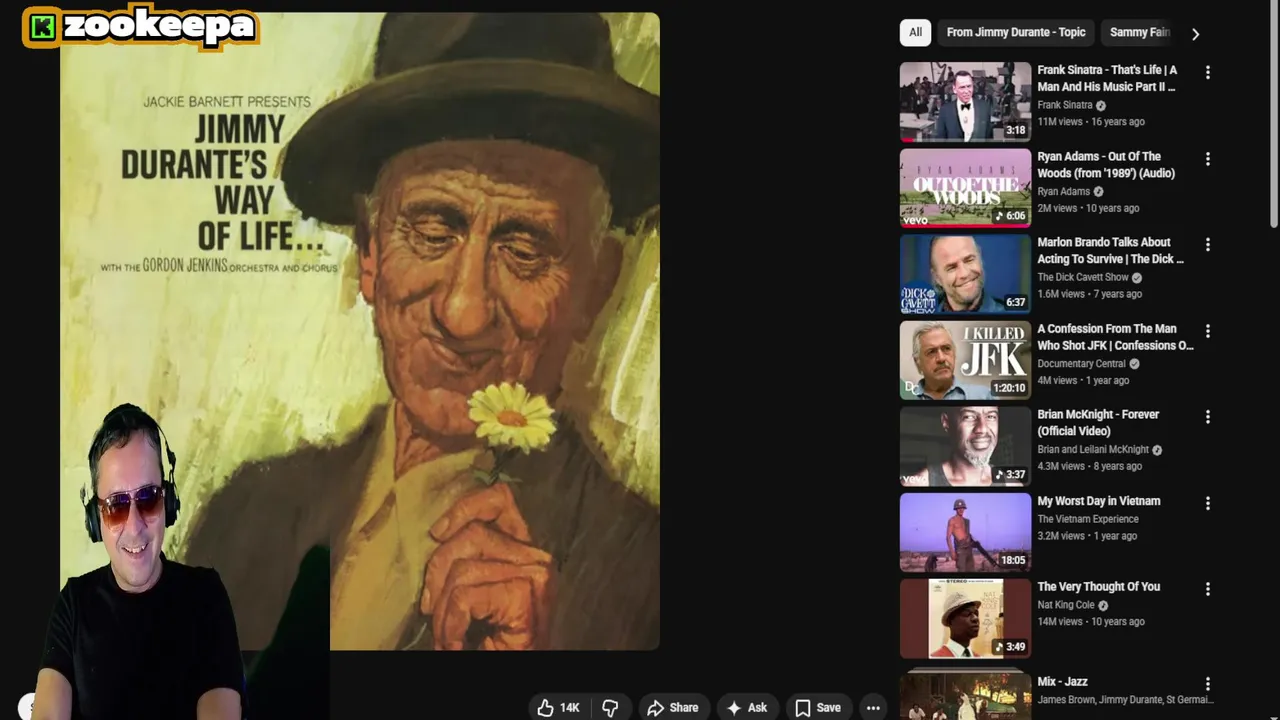Open title My Worst Day in Vietnam
The image size is (1280, 720).
pos(1099,501)
